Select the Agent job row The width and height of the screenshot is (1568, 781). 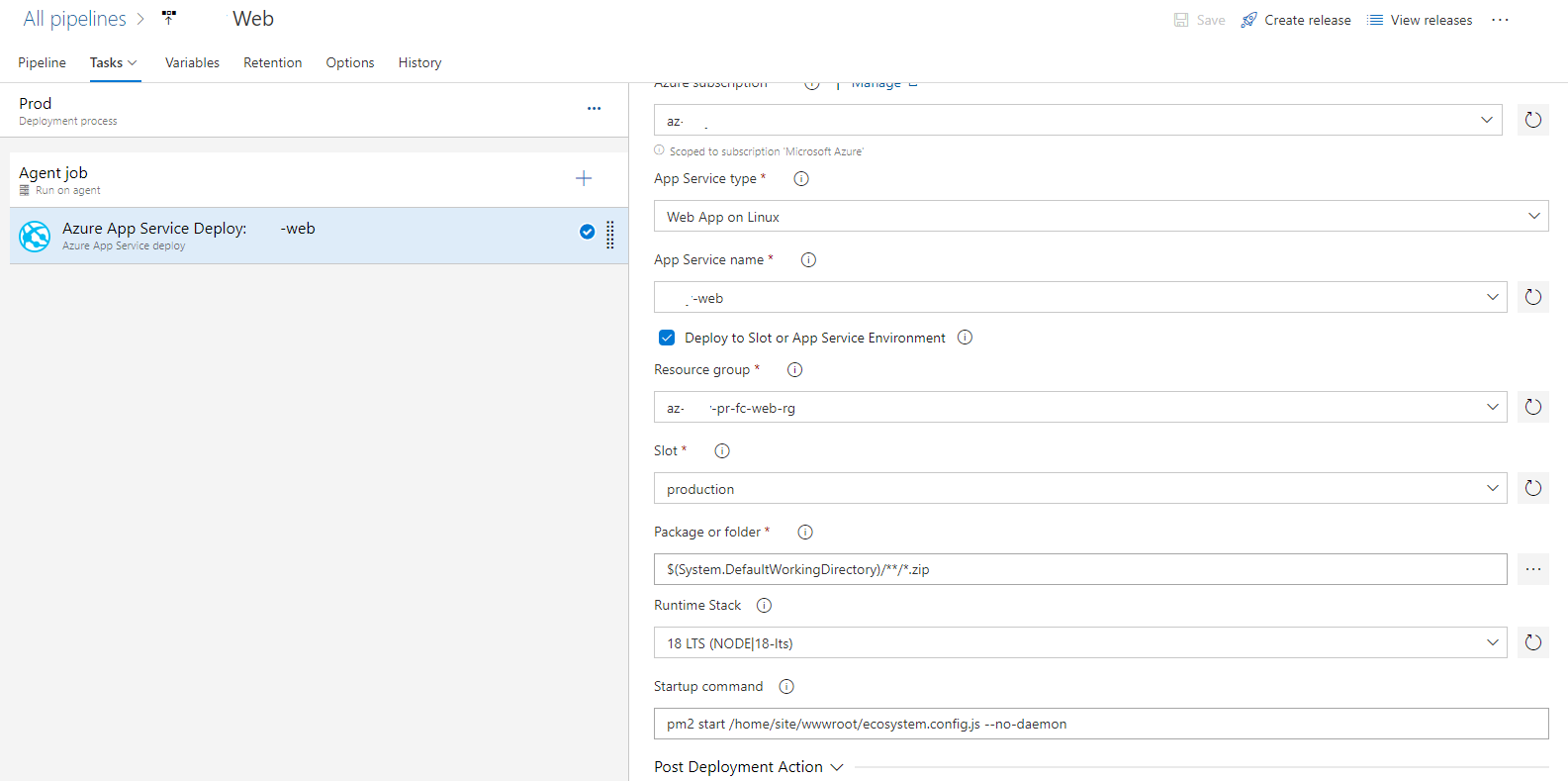coord(319,180)
